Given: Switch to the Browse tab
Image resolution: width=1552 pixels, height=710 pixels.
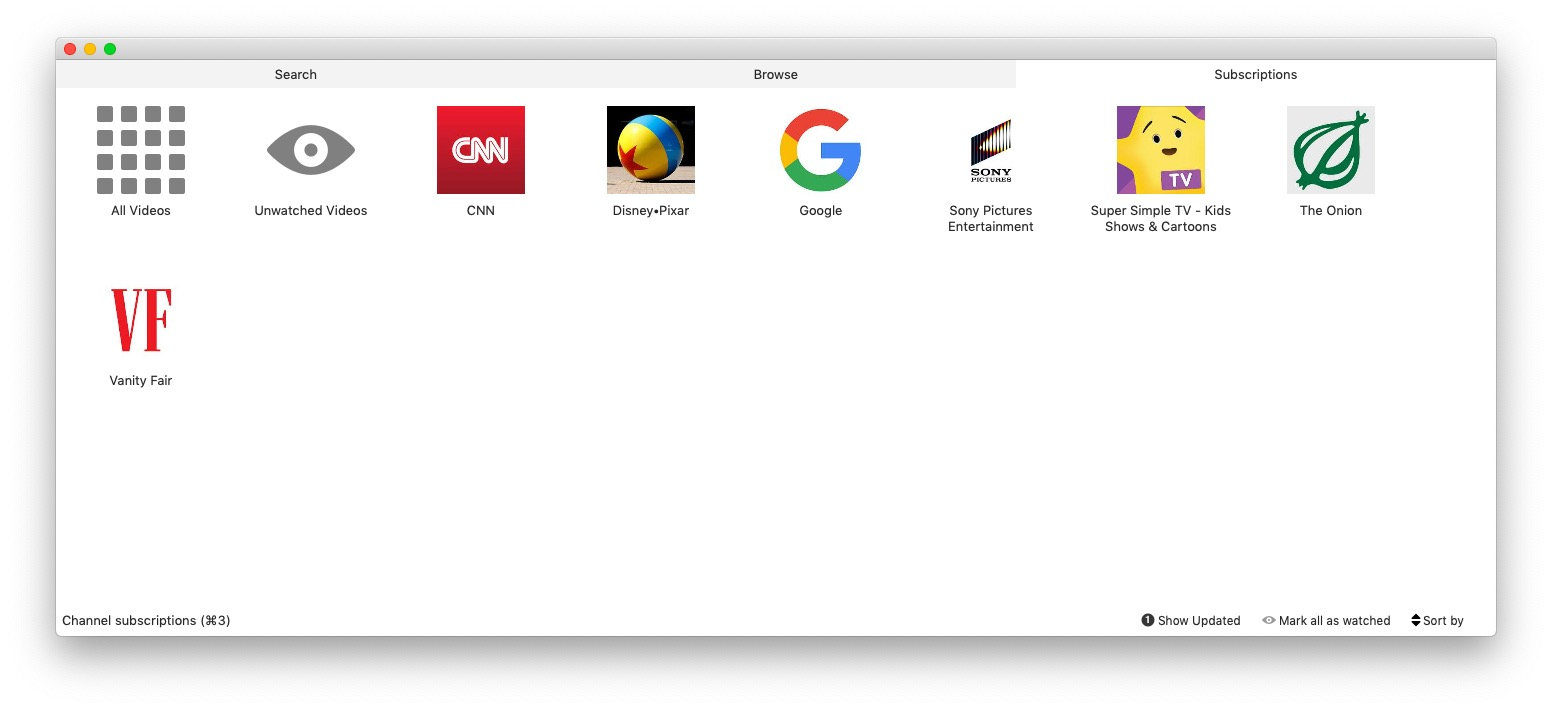Looking at the screenshot, I should pyautogui.click(x=776, y=74).
